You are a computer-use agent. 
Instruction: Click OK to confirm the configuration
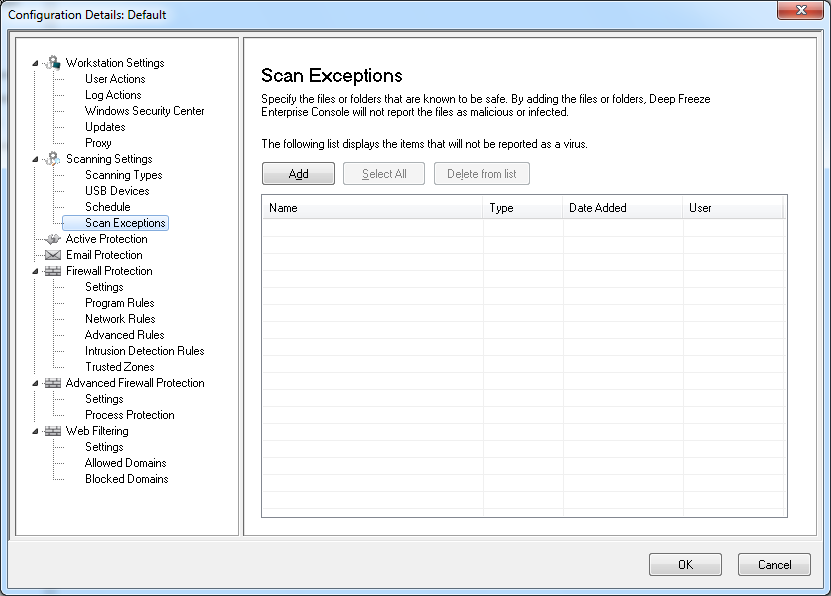685,565
